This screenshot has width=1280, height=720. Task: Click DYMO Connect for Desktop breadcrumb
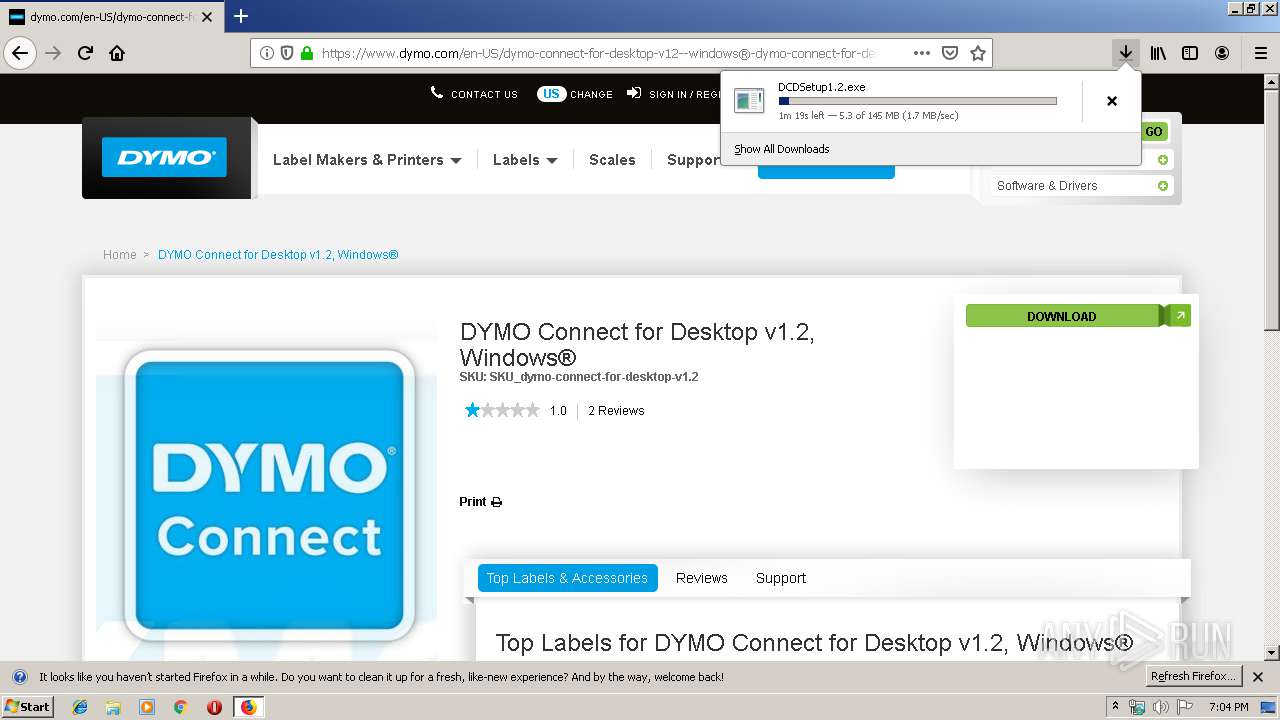[x=278, y=255]
